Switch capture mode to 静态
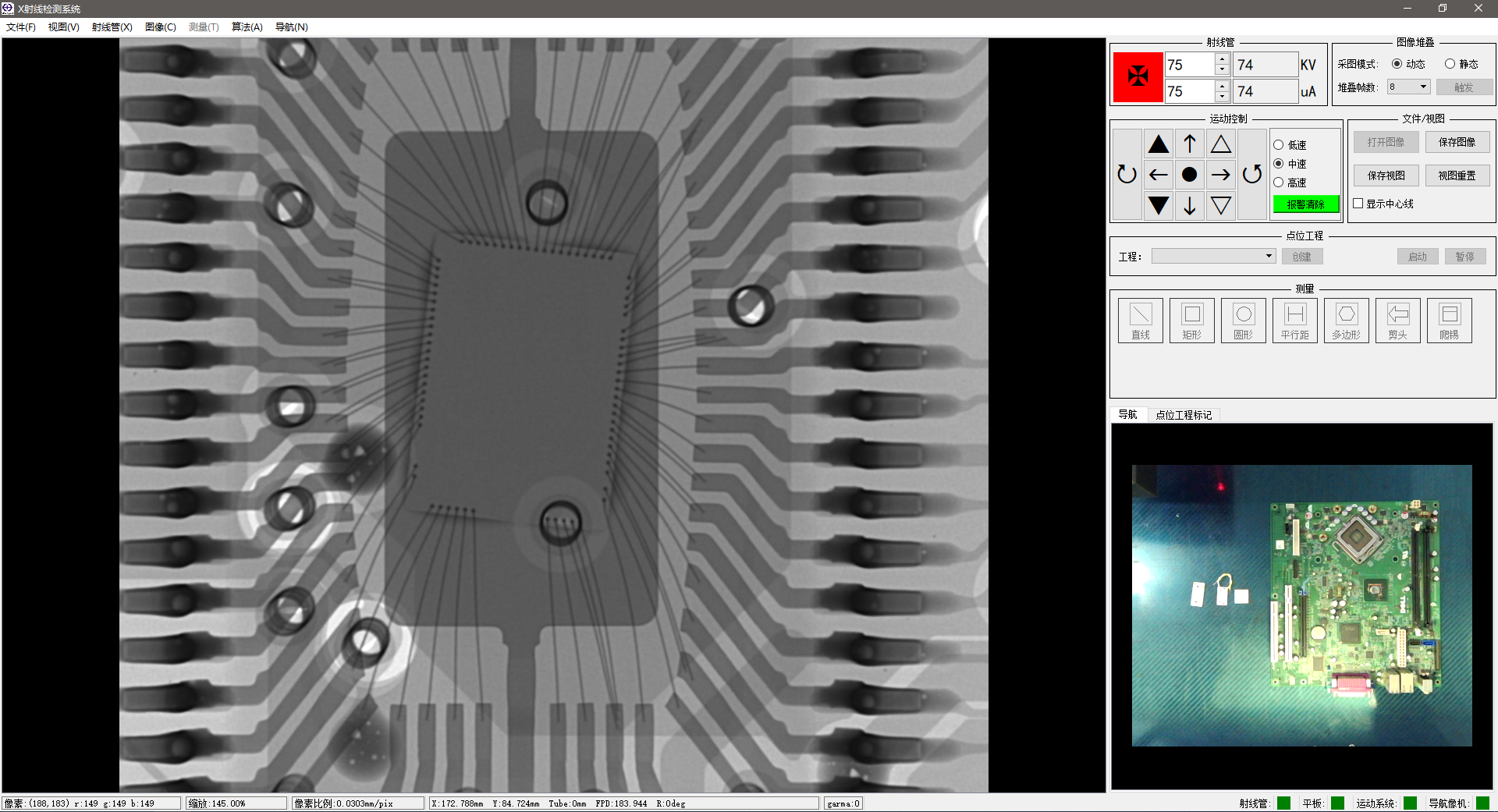1498x812 pixels. point(1450,64)
